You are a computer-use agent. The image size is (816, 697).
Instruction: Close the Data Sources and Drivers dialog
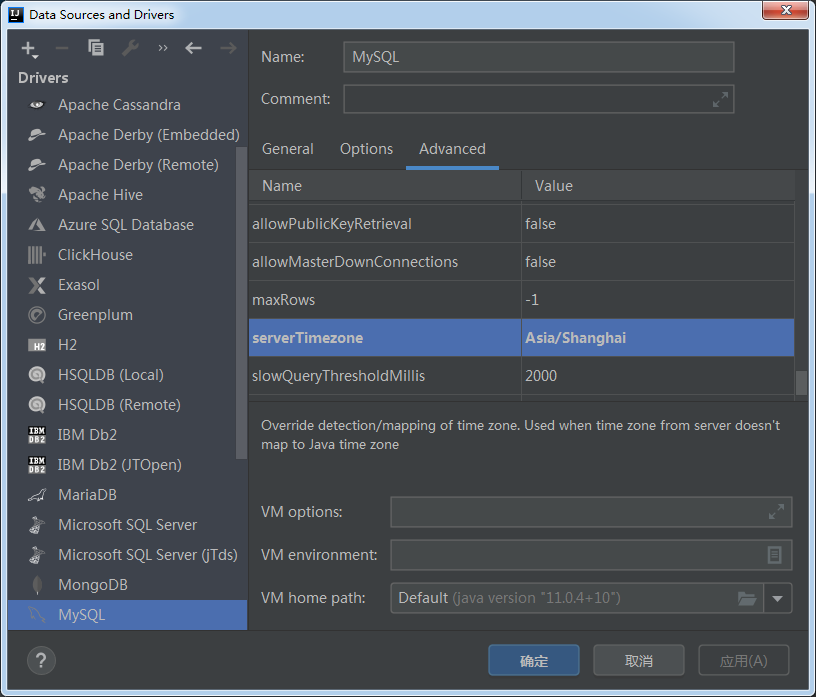click(x=786, y=10)
